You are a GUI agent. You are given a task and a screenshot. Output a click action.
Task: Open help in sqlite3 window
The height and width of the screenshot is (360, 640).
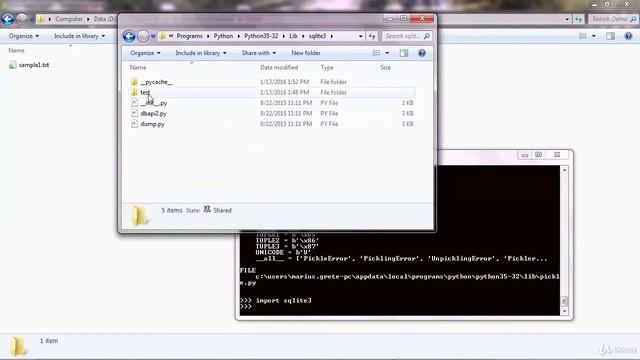point(422,53)
